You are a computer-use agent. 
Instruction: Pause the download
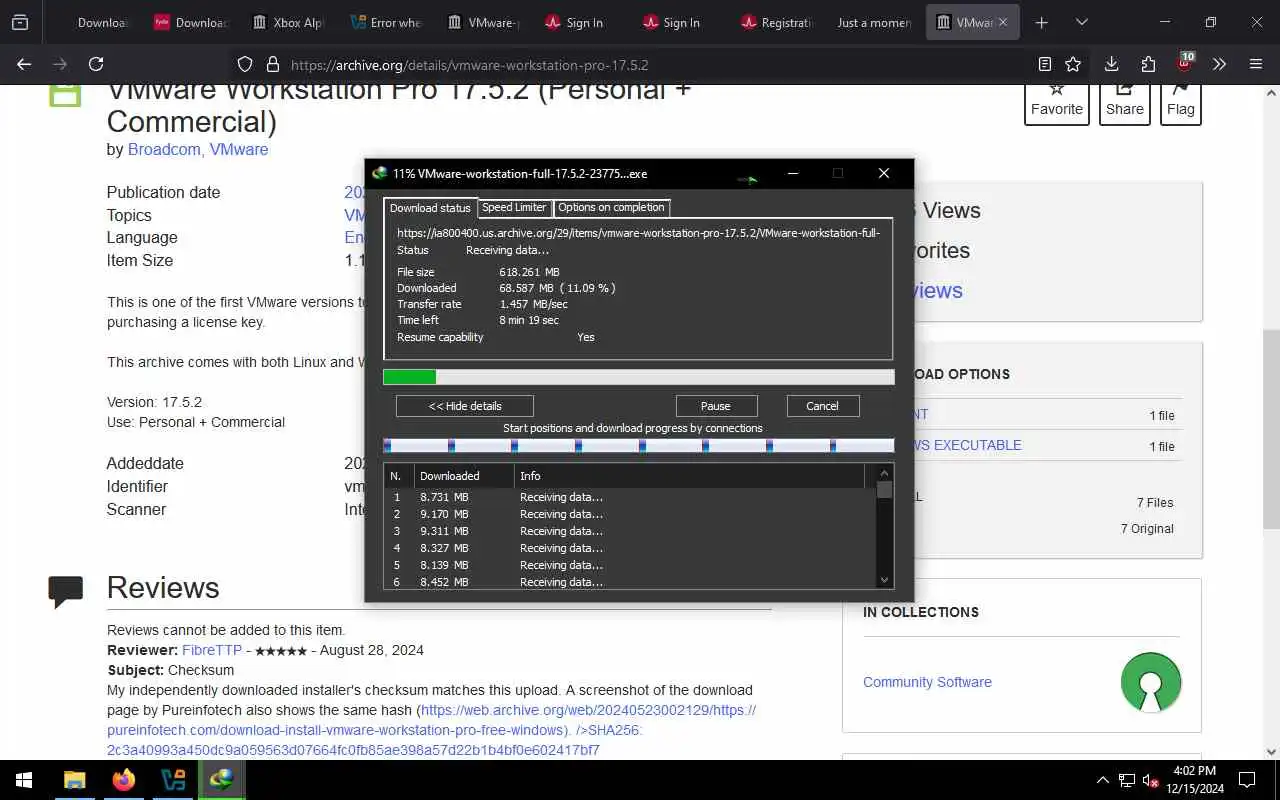(716, 406)
